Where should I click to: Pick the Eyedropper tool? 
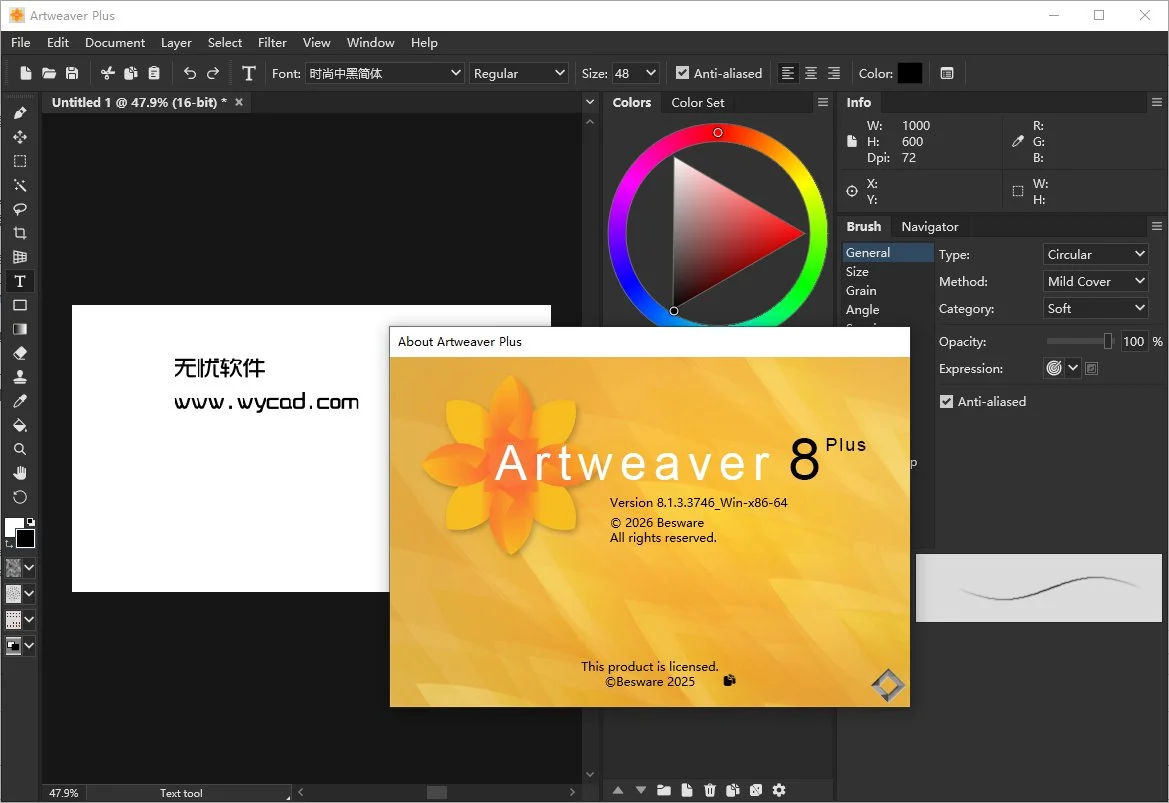19,401
